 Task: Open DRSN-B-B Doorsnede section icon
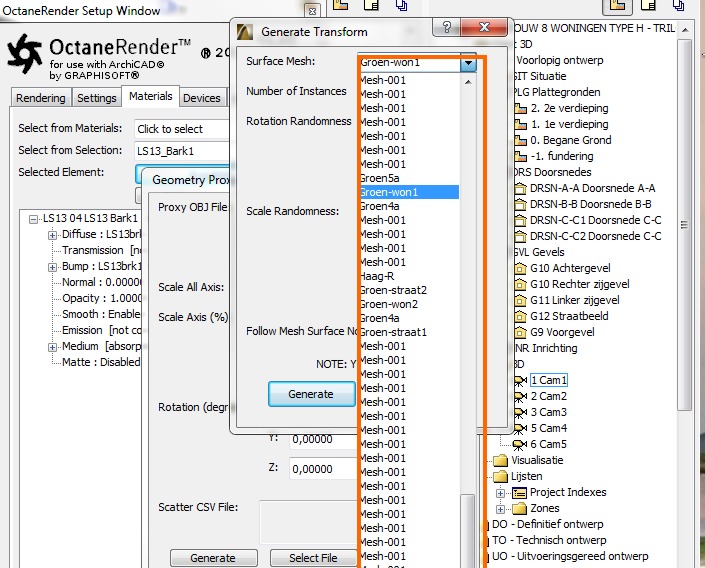point(520,204)
